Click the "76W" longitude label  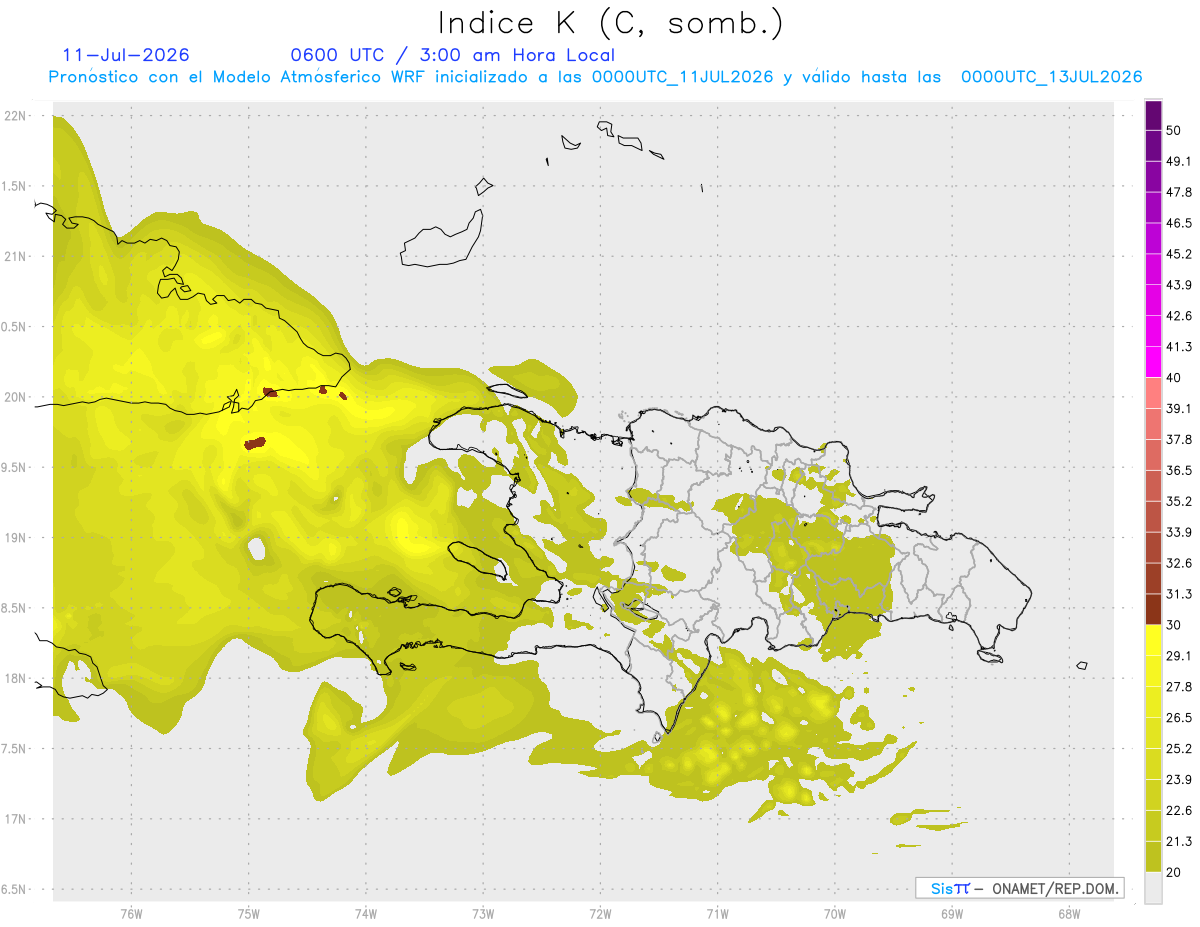point(131,914)
